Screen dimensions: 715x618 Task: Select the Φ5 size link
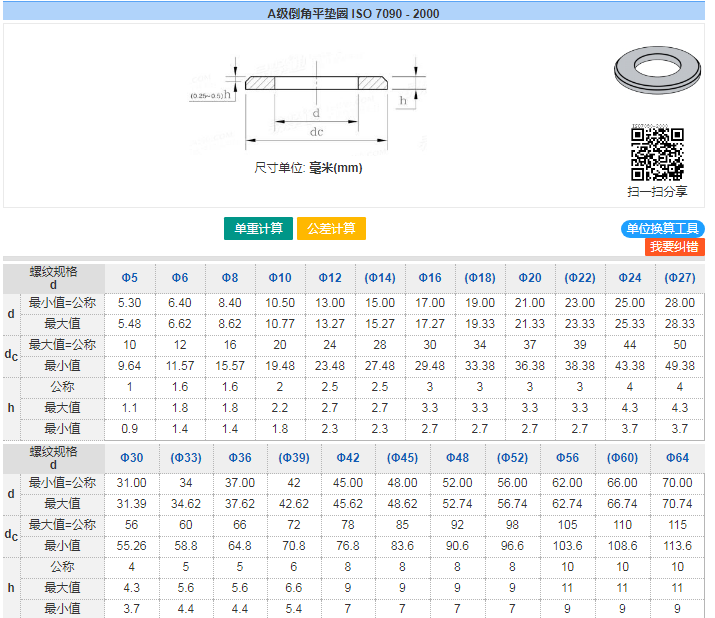130,277
